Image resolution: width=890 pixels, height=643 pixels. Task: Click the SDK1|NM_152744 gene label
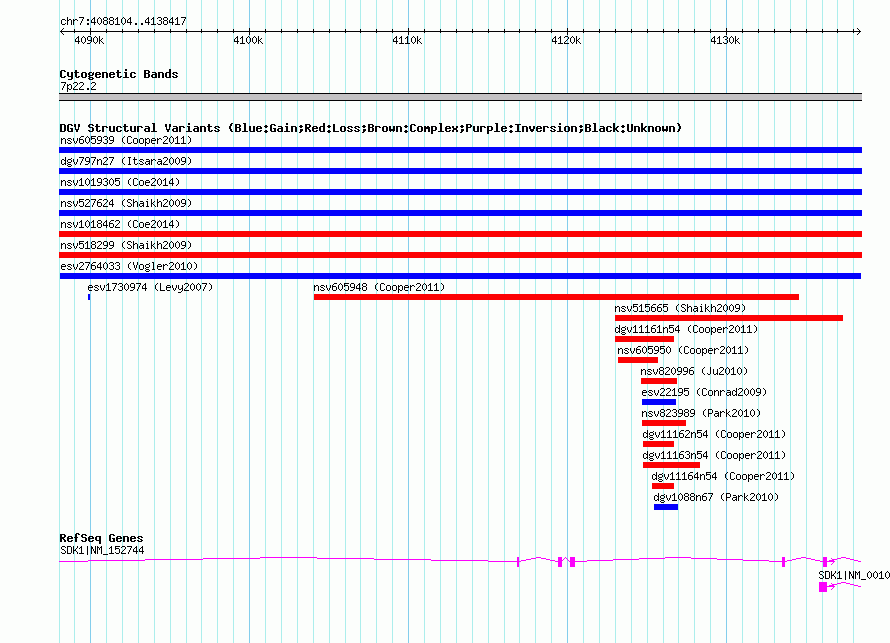click(x=101, y=550)
